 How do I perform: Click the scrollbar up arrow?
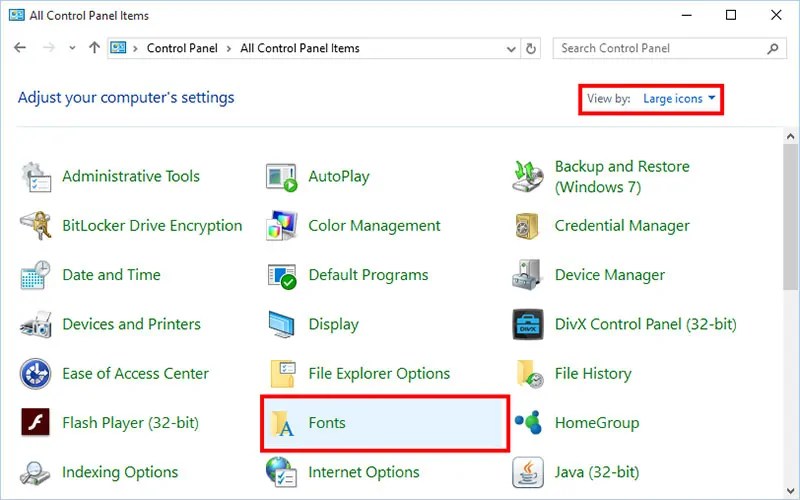[790, 137]
